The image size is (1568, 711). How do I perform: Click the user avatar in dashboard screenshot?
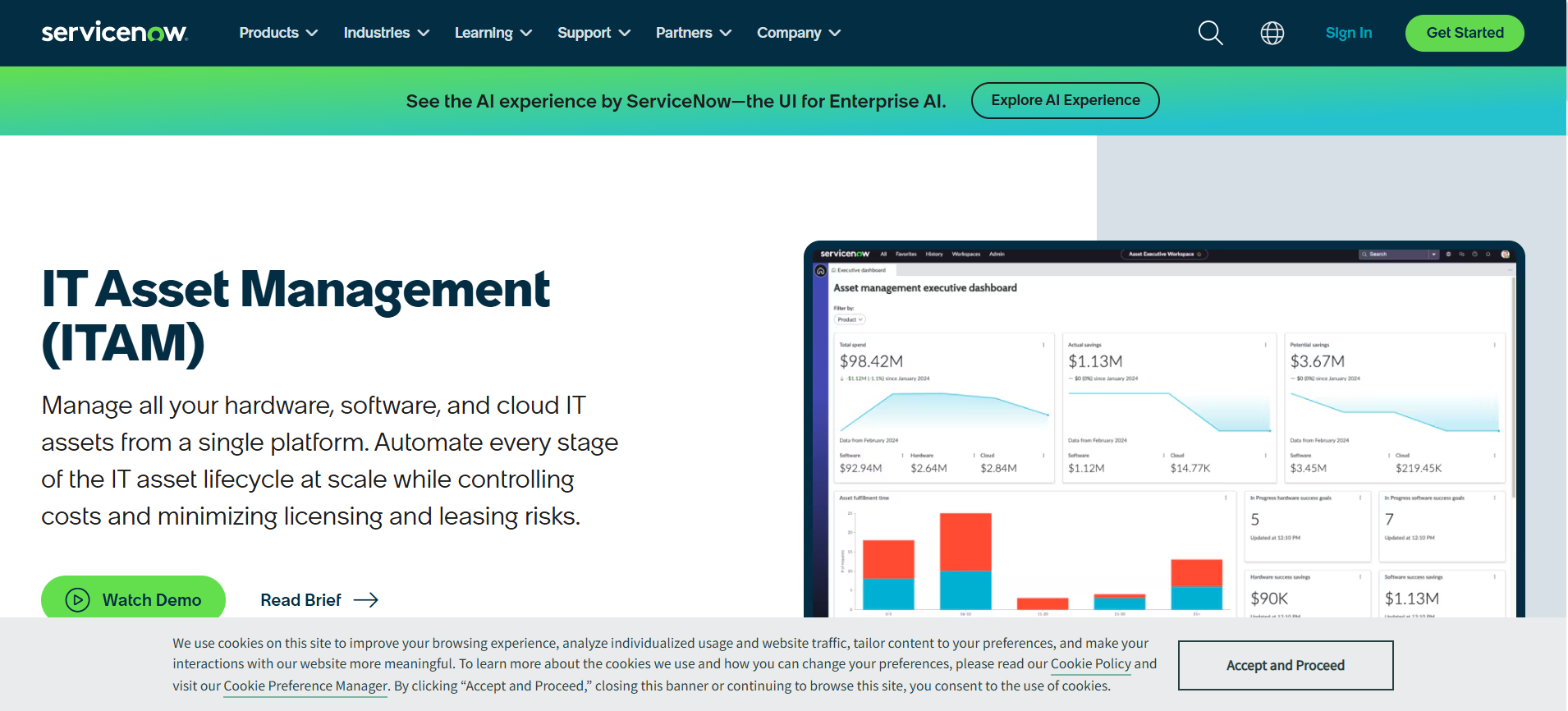(x=1505, y=255)
